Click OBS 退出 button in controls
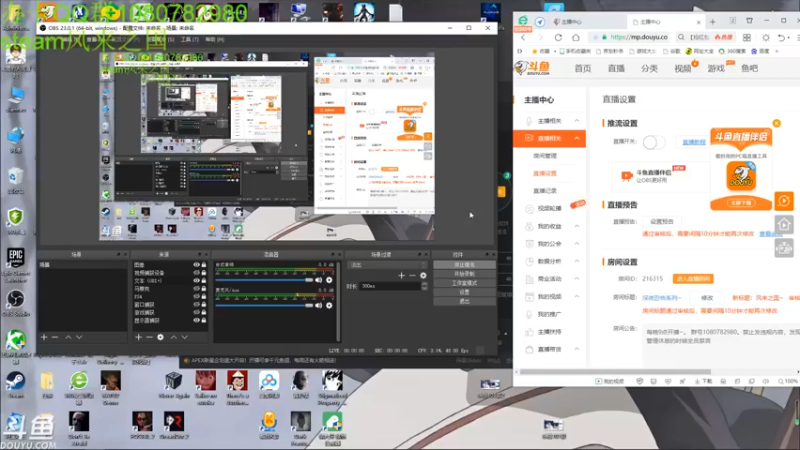Screen dimensions: 800x450 pyautogui.click(x=464, y=302)
